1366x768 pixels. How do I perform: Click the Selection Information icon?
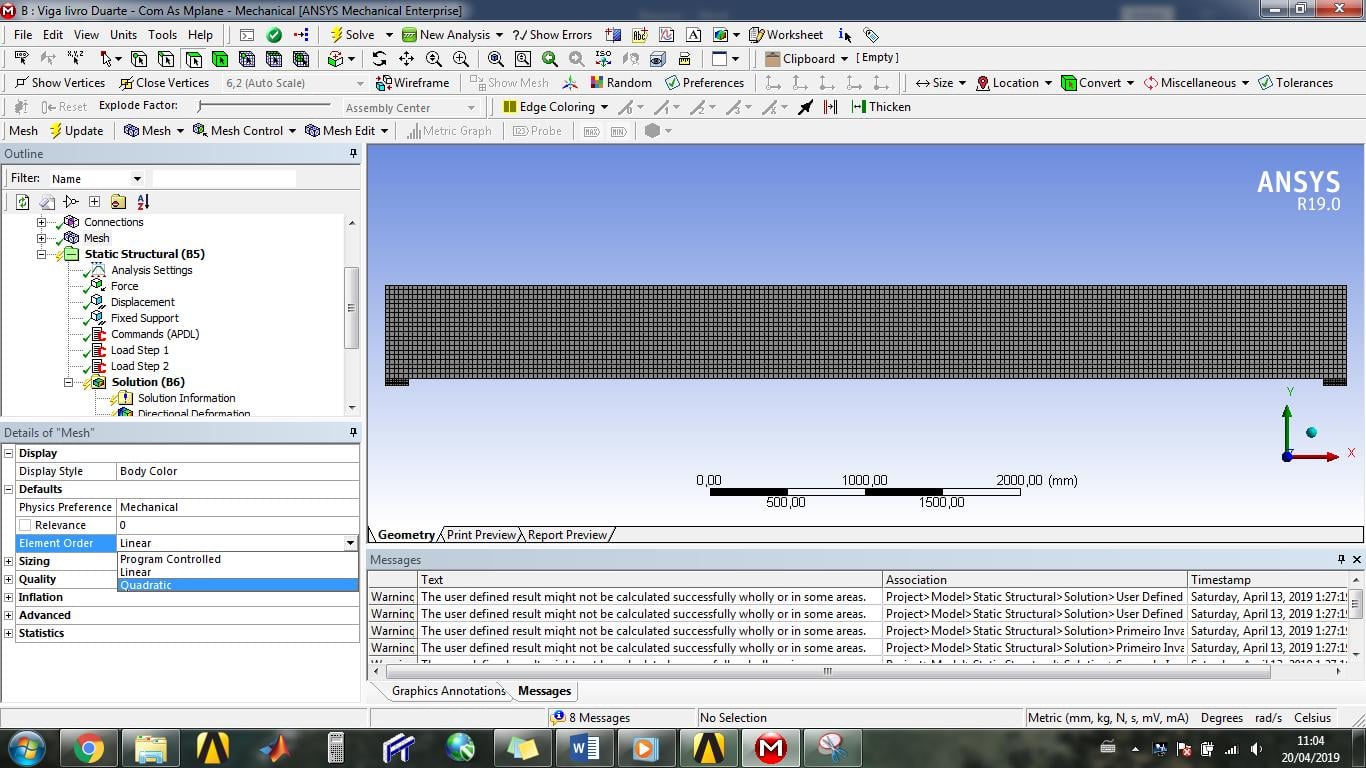click(x=845, y=35)
